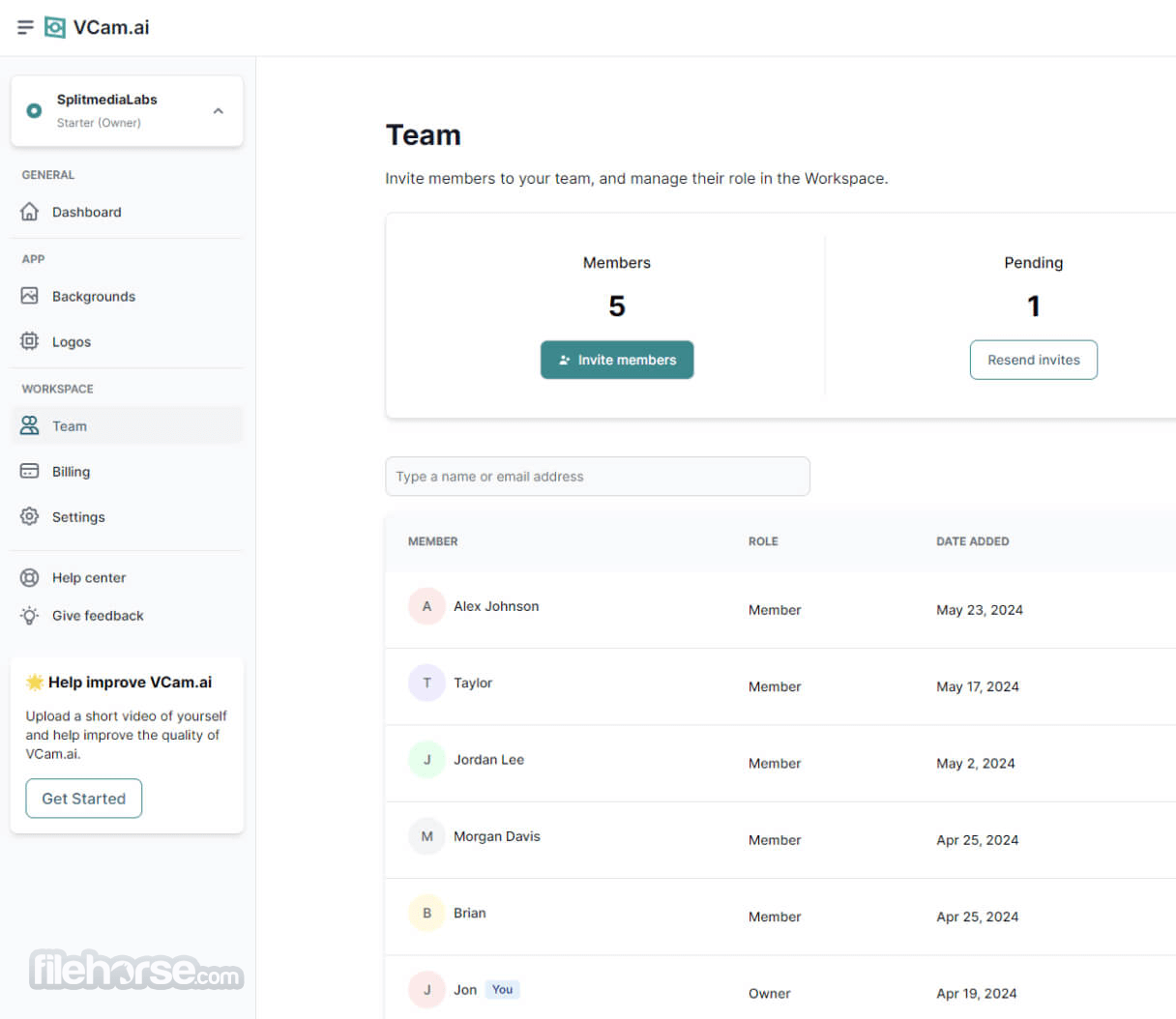Click the Team people icon
1176x1019 pixels.
coord(30,425)
